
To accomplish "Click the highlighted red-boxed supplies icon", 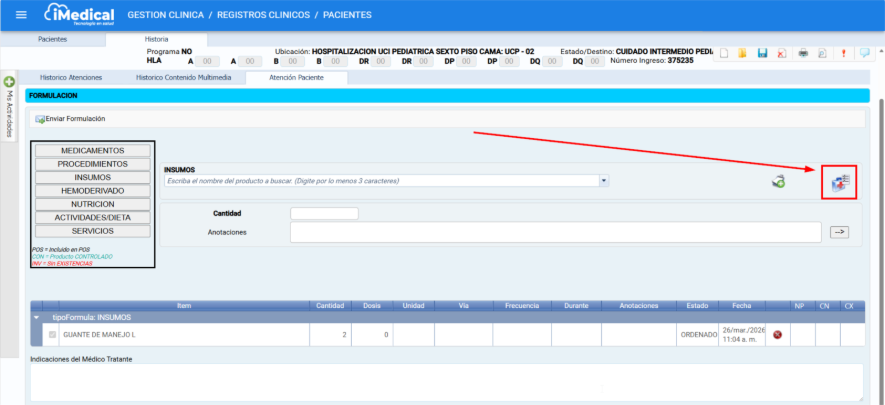I will pyautogui.click(x=839, y=181).
